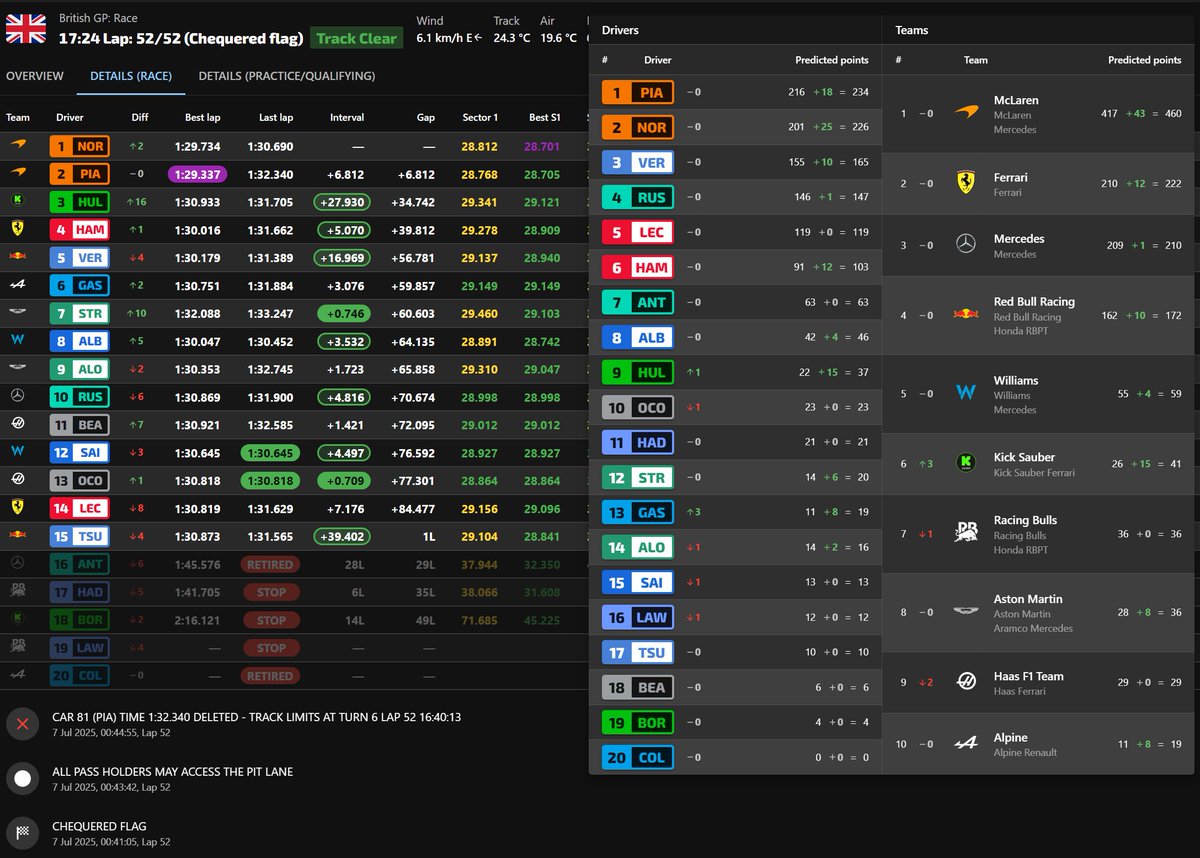
Task: Click Kick Sauber logo in Teams standings
Action: (x=965, y=463)
